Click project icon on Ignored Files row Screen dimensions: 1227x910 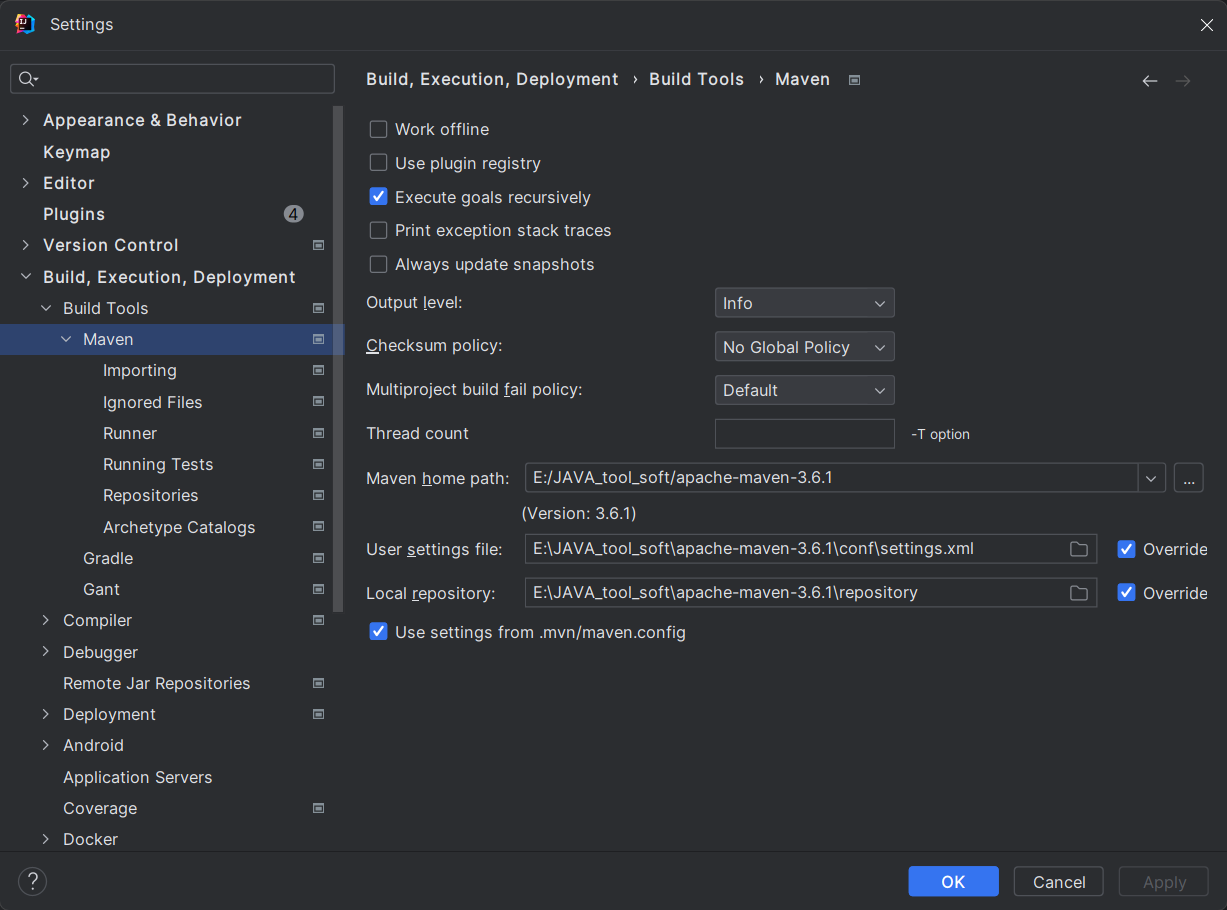click(318, 402)
